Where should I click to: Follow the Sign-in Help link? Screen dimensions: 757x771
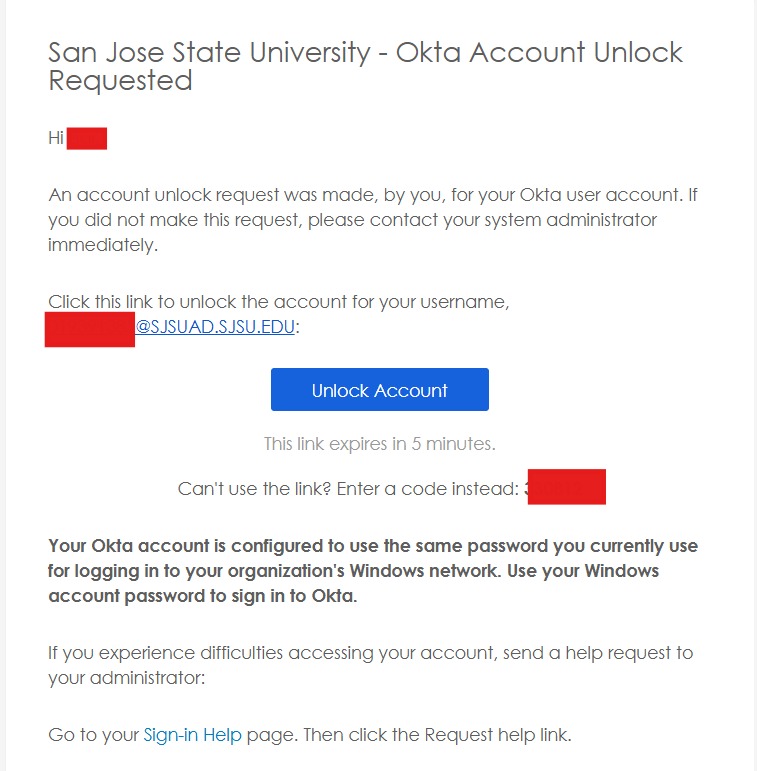point(193,735)
